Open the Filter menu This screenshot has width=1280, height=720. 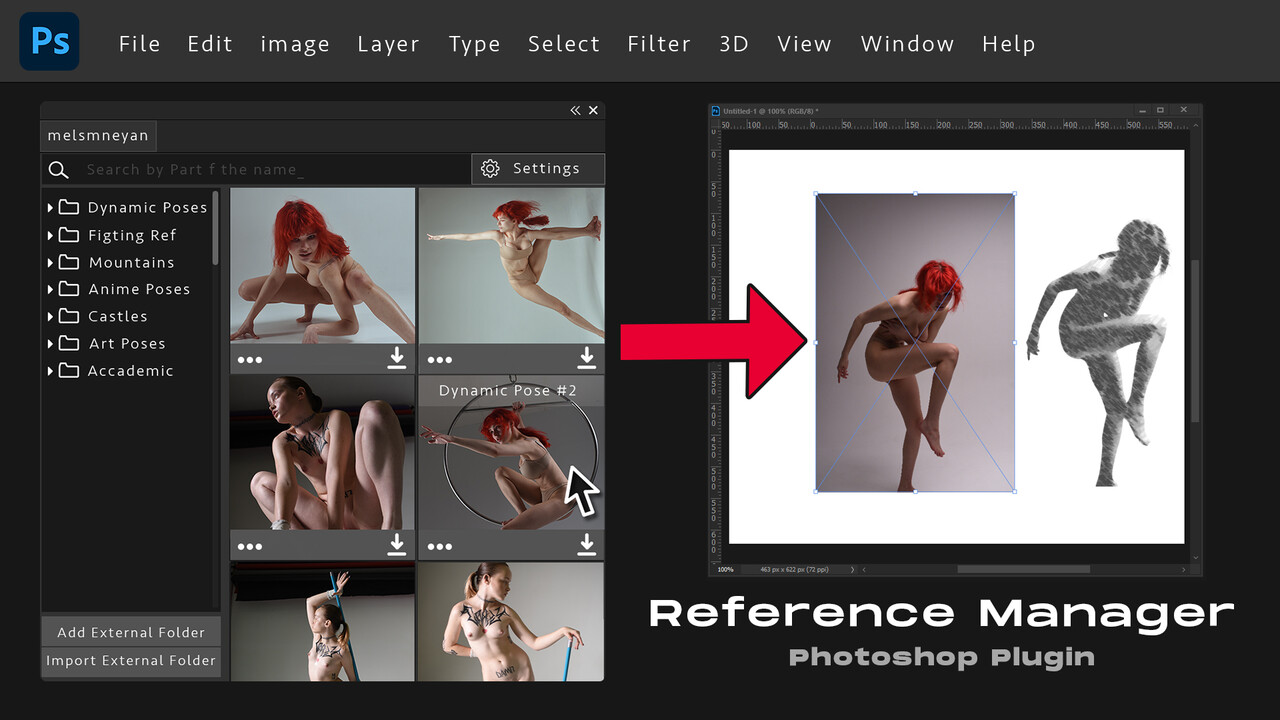(x=659, y=44)
